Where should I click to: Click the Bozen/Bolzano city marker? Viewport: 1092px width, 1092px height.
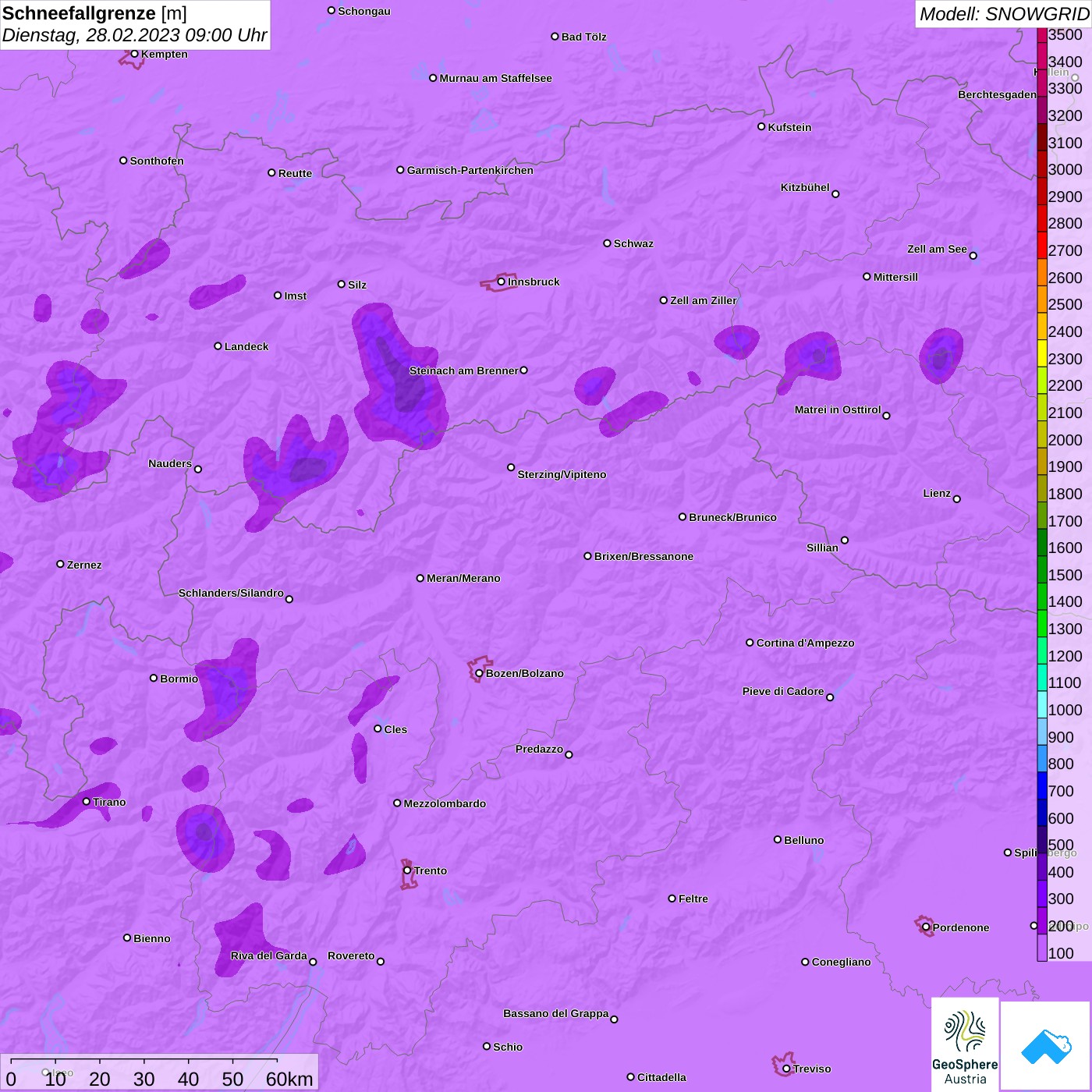[479, 673]
